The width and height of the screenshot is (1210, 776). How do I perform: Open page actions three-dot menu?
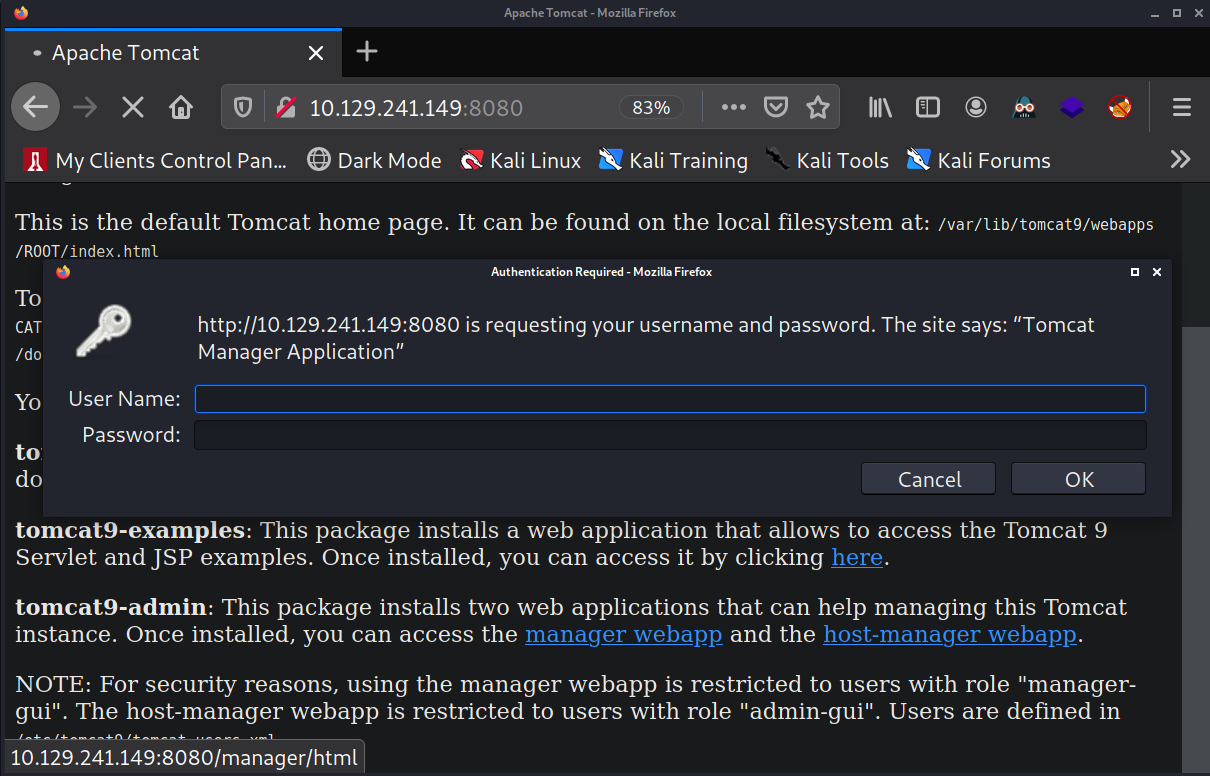733,107
